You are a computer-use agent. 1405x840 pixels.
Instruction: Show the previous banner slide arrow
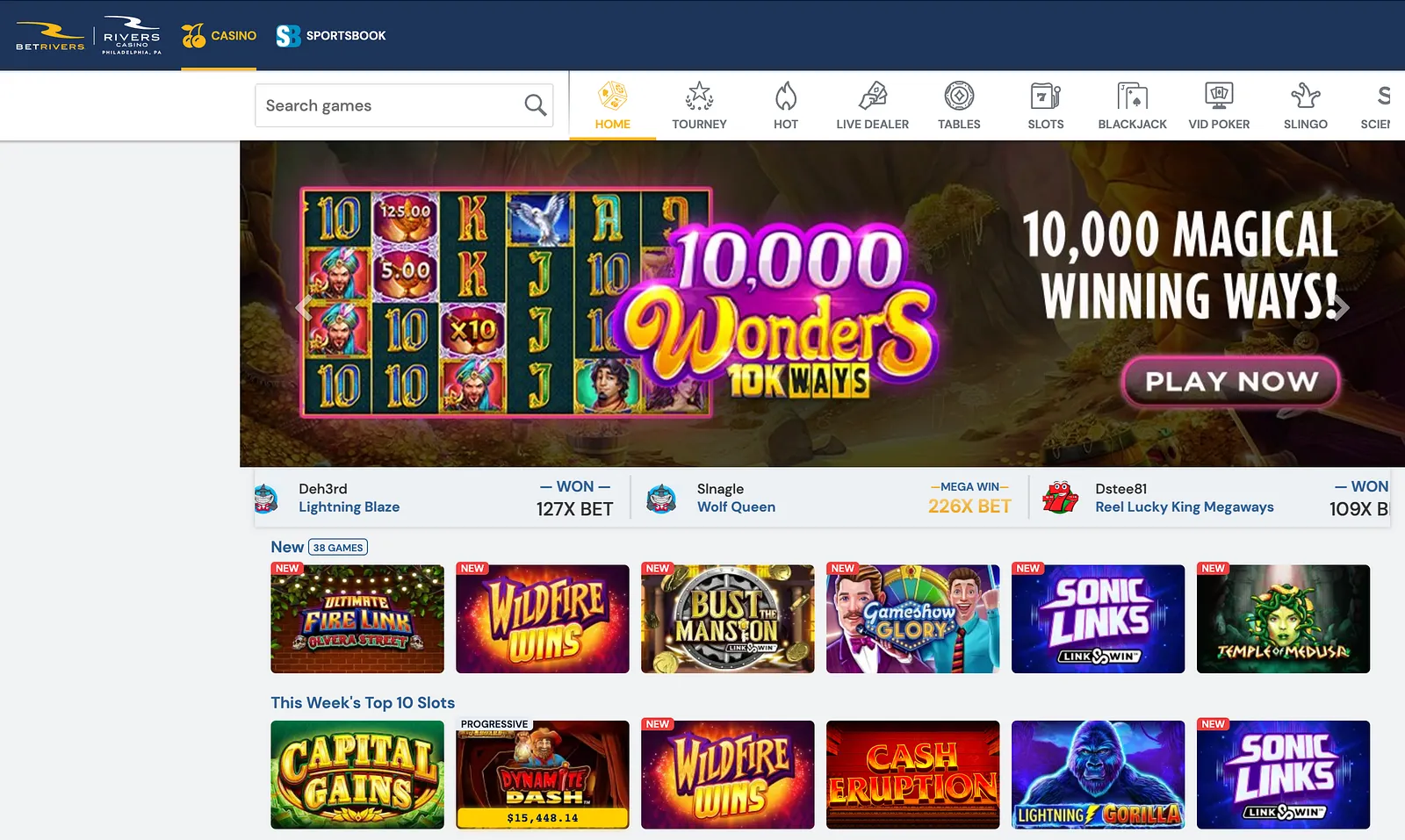click(x=304, y=307)
